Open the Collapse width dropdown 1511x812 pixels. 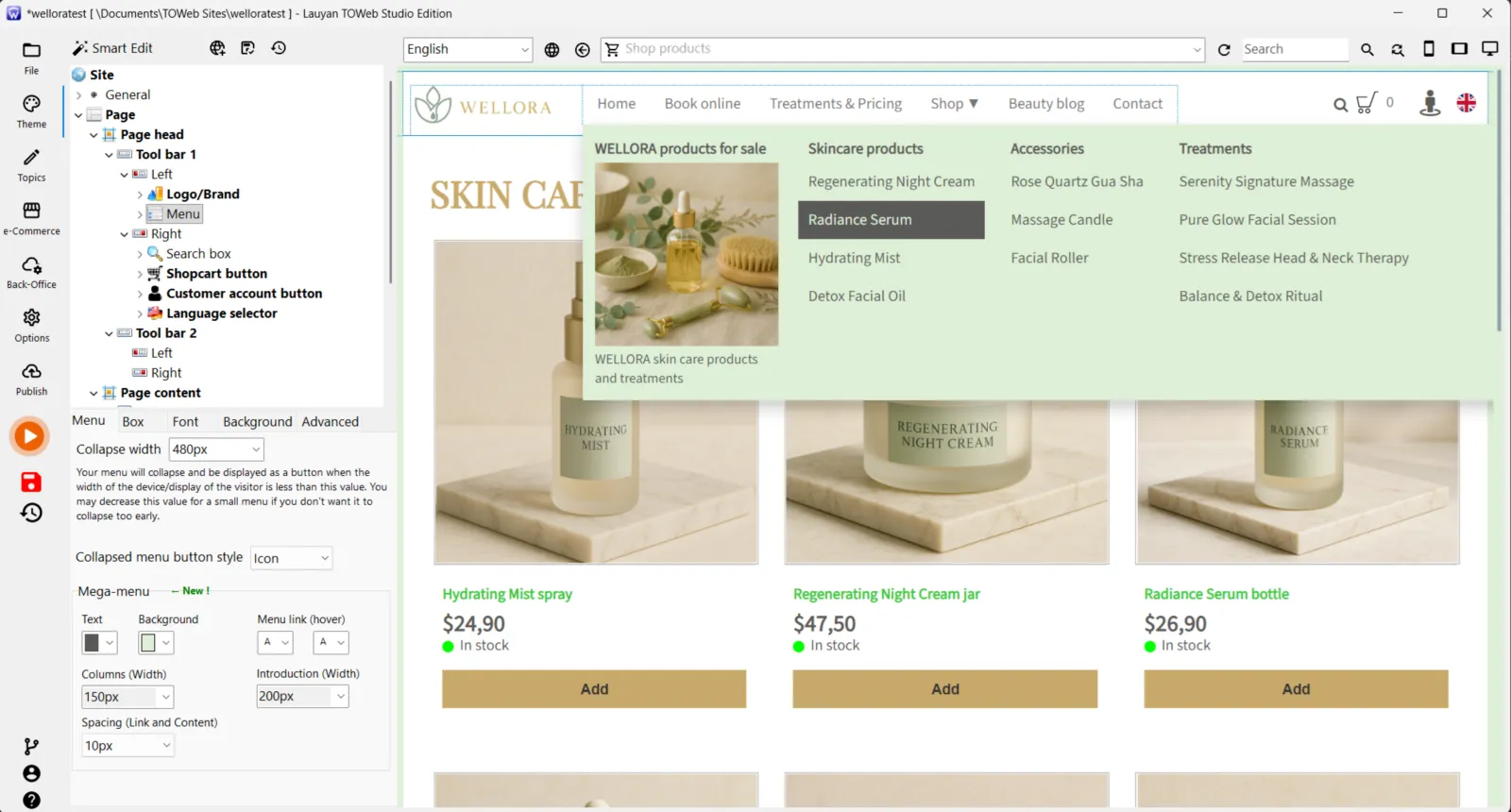(x=216, y=449)
